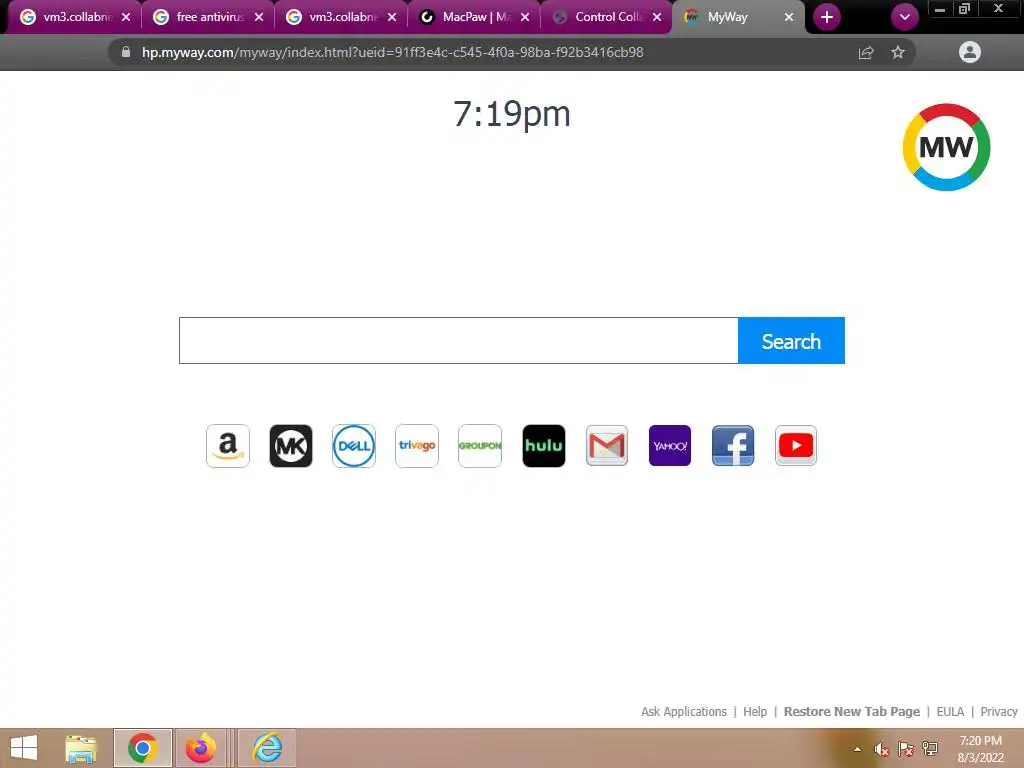
Task: Open the Amazon shortcut icon
Action: click(x=228, y=446)
